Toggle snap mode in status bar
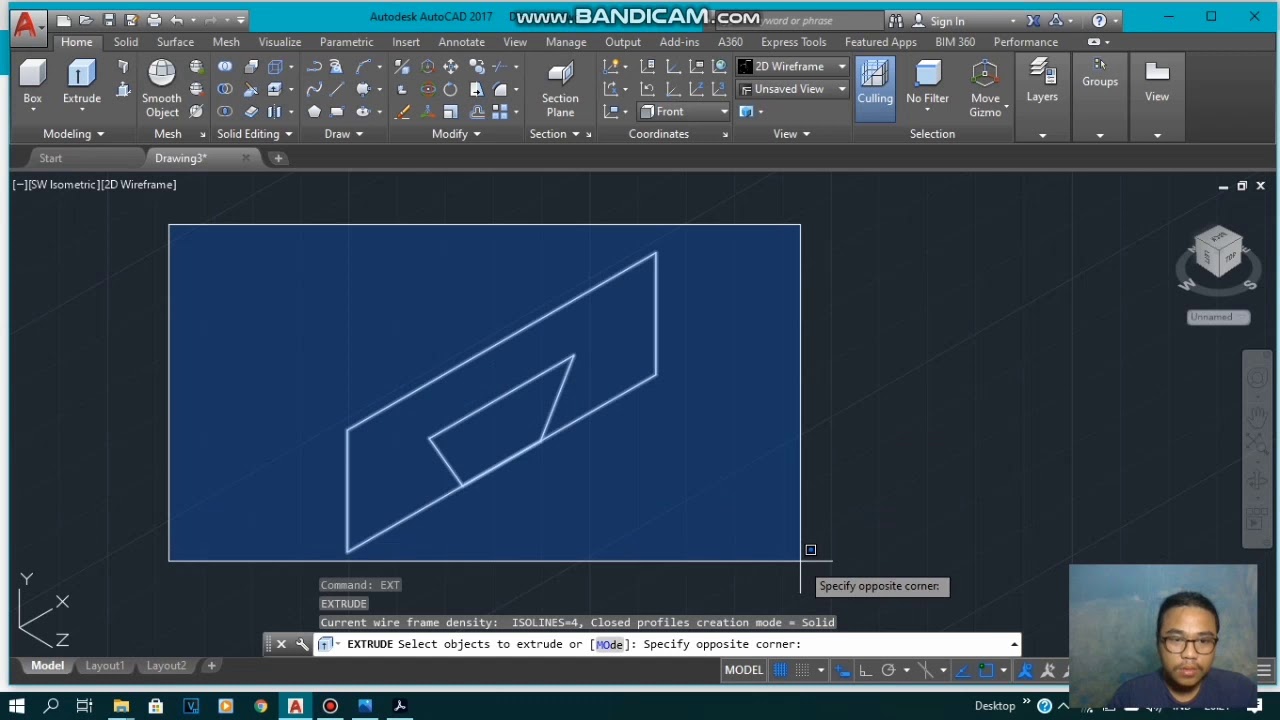This screenshot has width=1280, height=720. [802, 670]
